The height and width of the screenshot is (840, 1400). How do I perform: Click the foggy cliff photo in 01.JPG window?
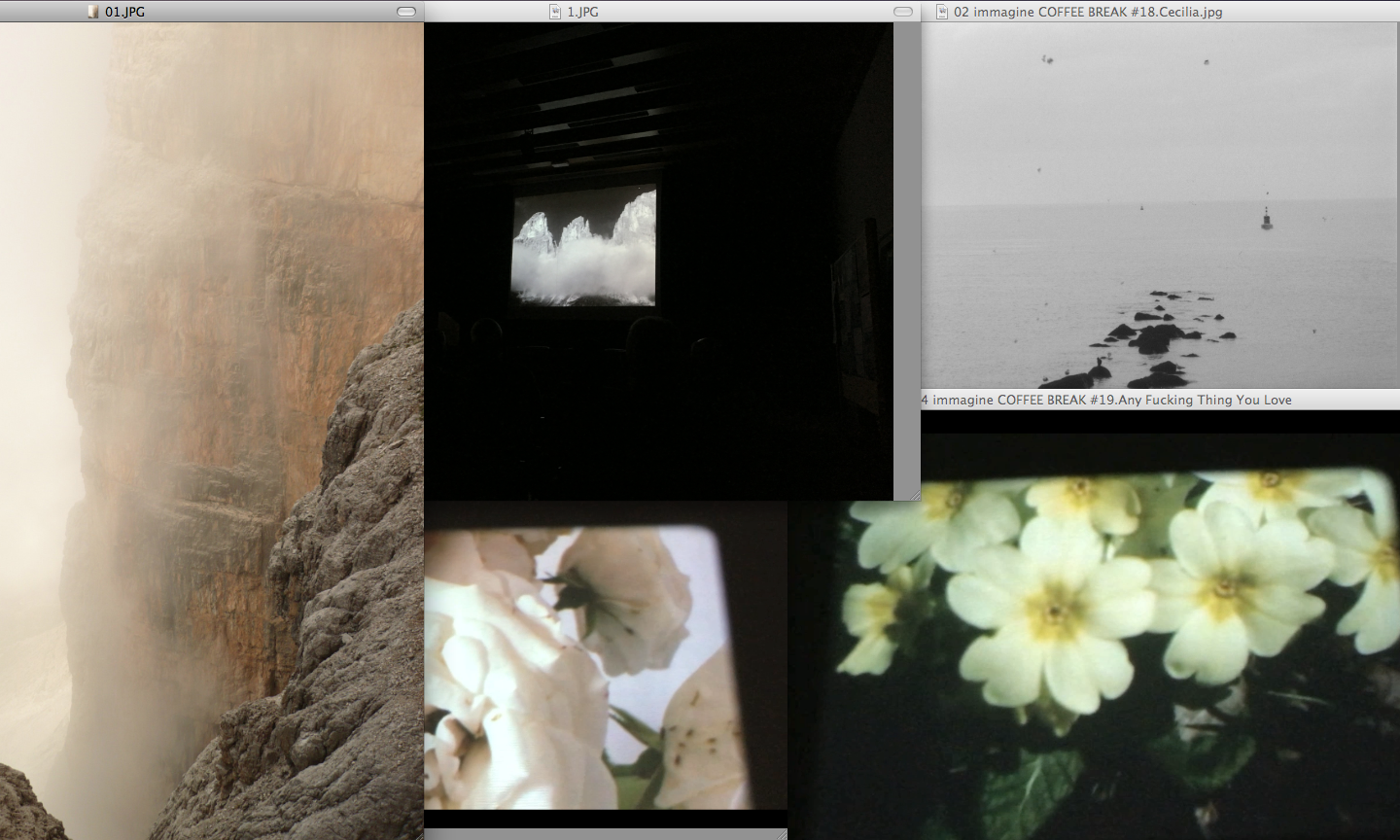point(211,431)
